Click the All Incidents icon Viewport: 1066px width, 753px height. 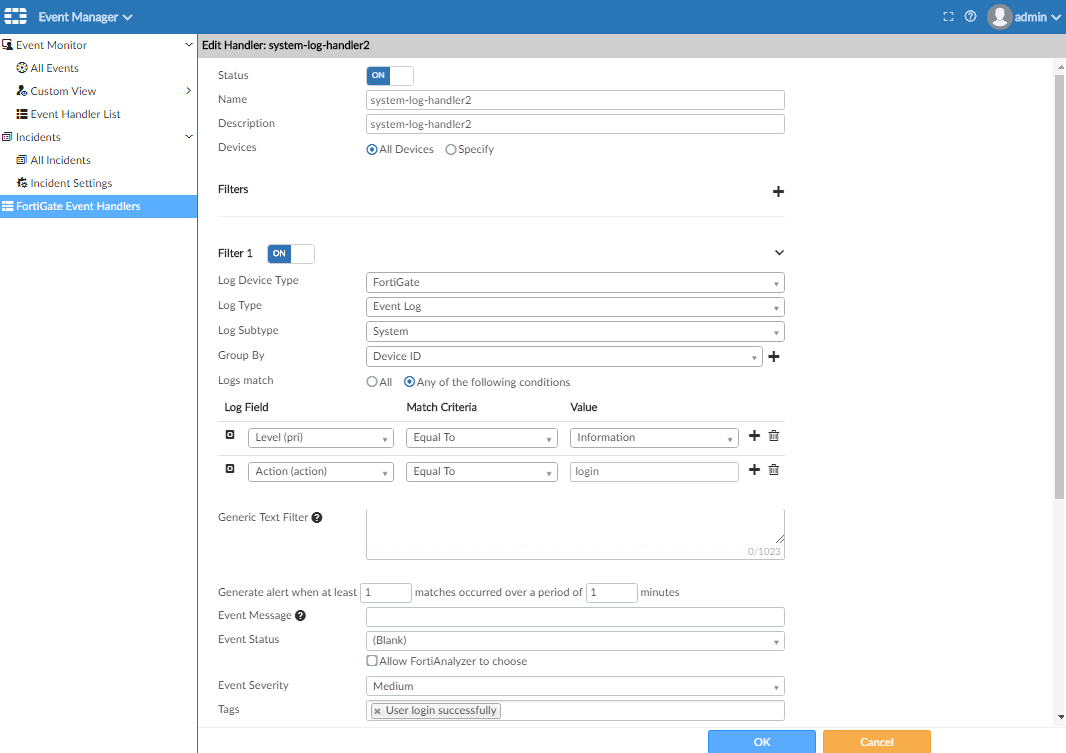click(22, 160)
